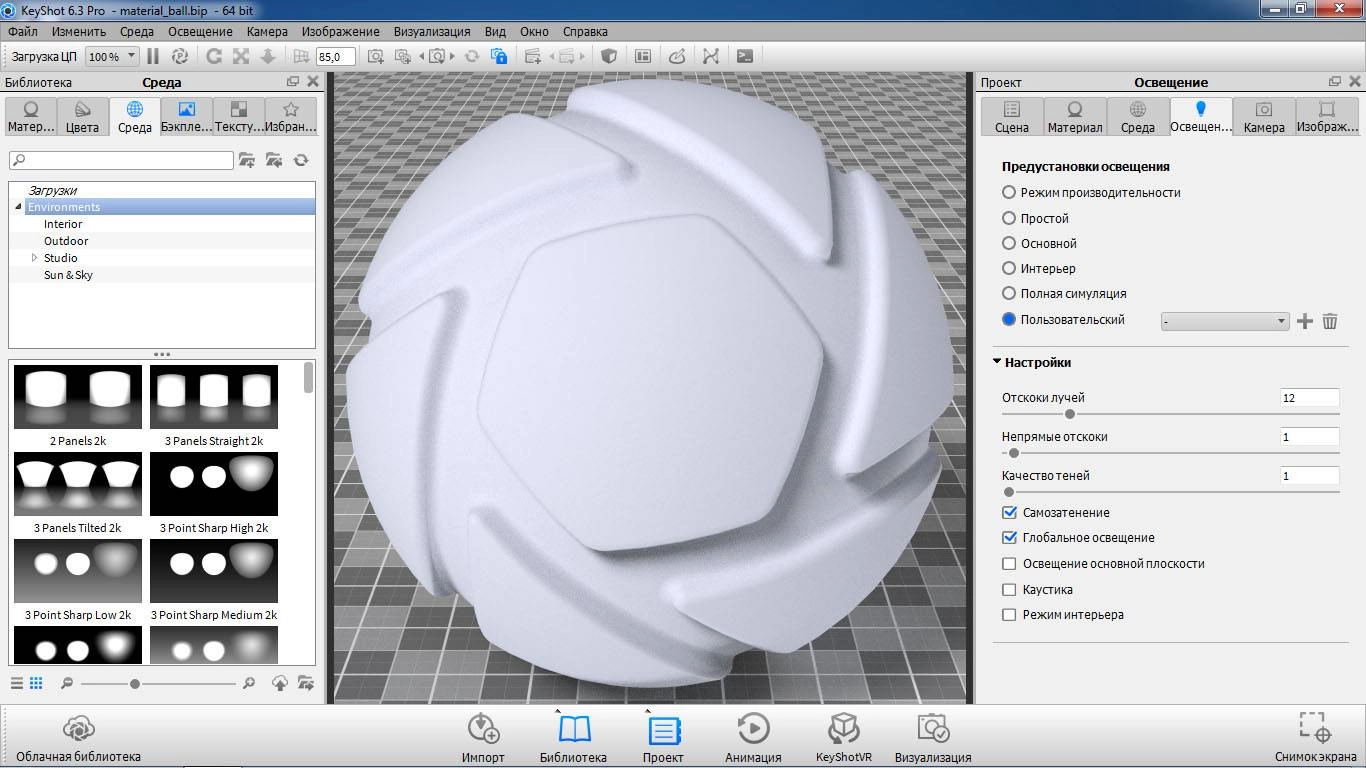
Task: Click the export folder icon in the library
Action: 306,683
